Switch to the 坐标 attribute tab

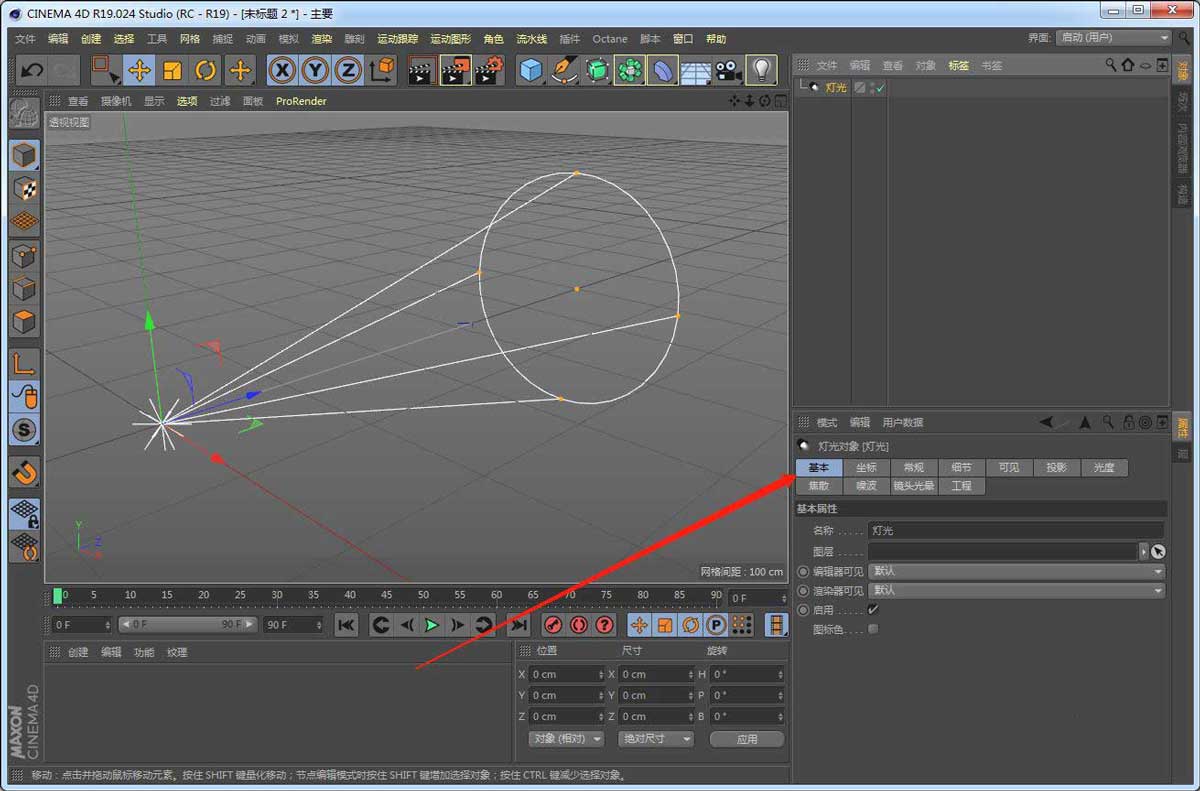pyautogui.click(x=866, y=467)
